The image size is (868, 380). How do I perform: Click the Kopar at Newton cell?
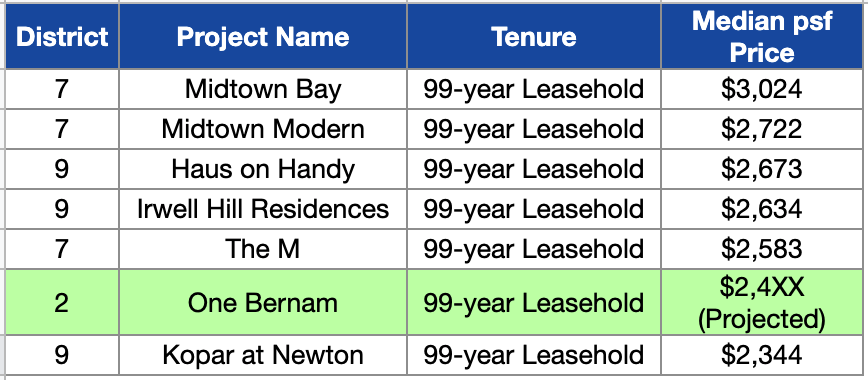(263, 355)
